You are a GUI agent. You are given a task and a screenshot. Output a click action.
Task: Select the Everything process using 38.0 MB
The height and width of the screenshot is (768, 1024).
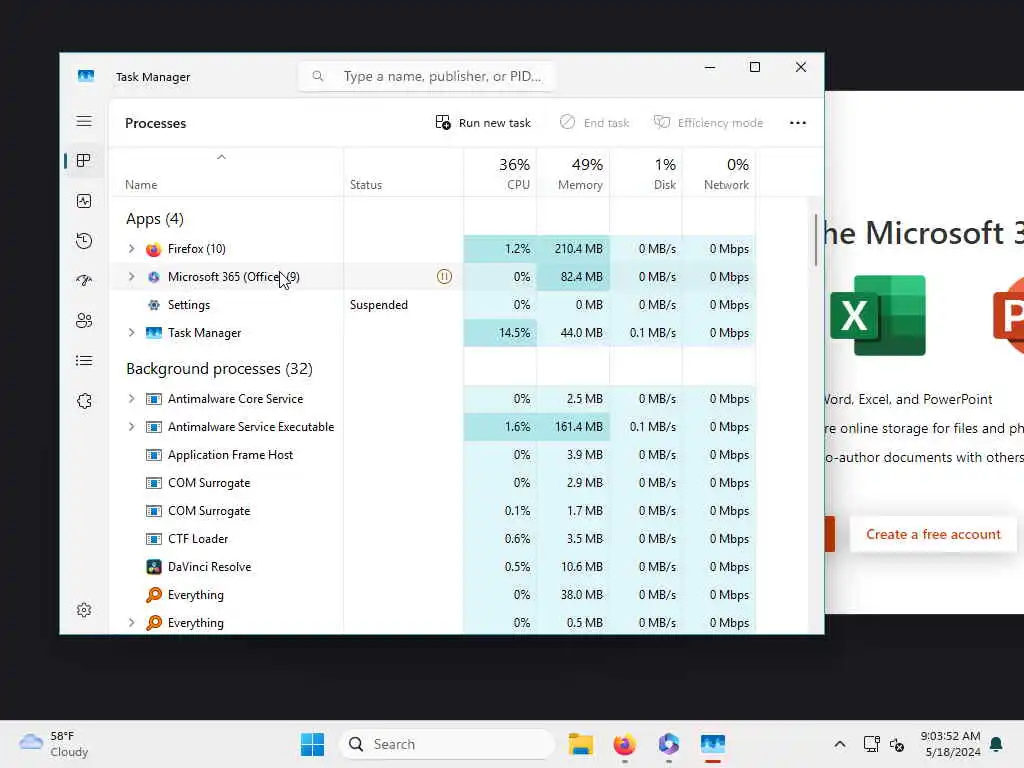(x=433, y=595)
